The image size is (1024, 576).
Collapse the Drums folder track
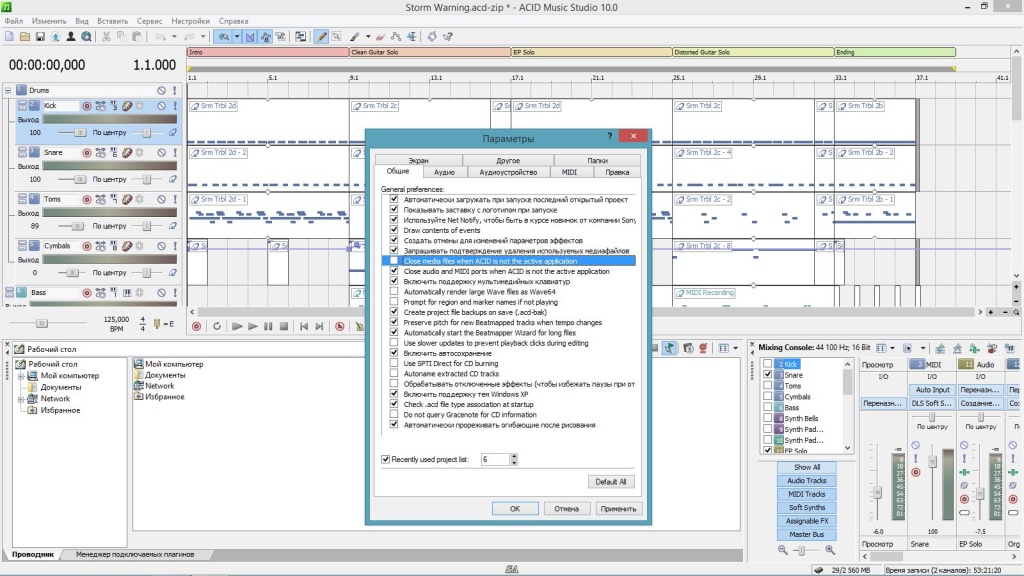[8, 90]
